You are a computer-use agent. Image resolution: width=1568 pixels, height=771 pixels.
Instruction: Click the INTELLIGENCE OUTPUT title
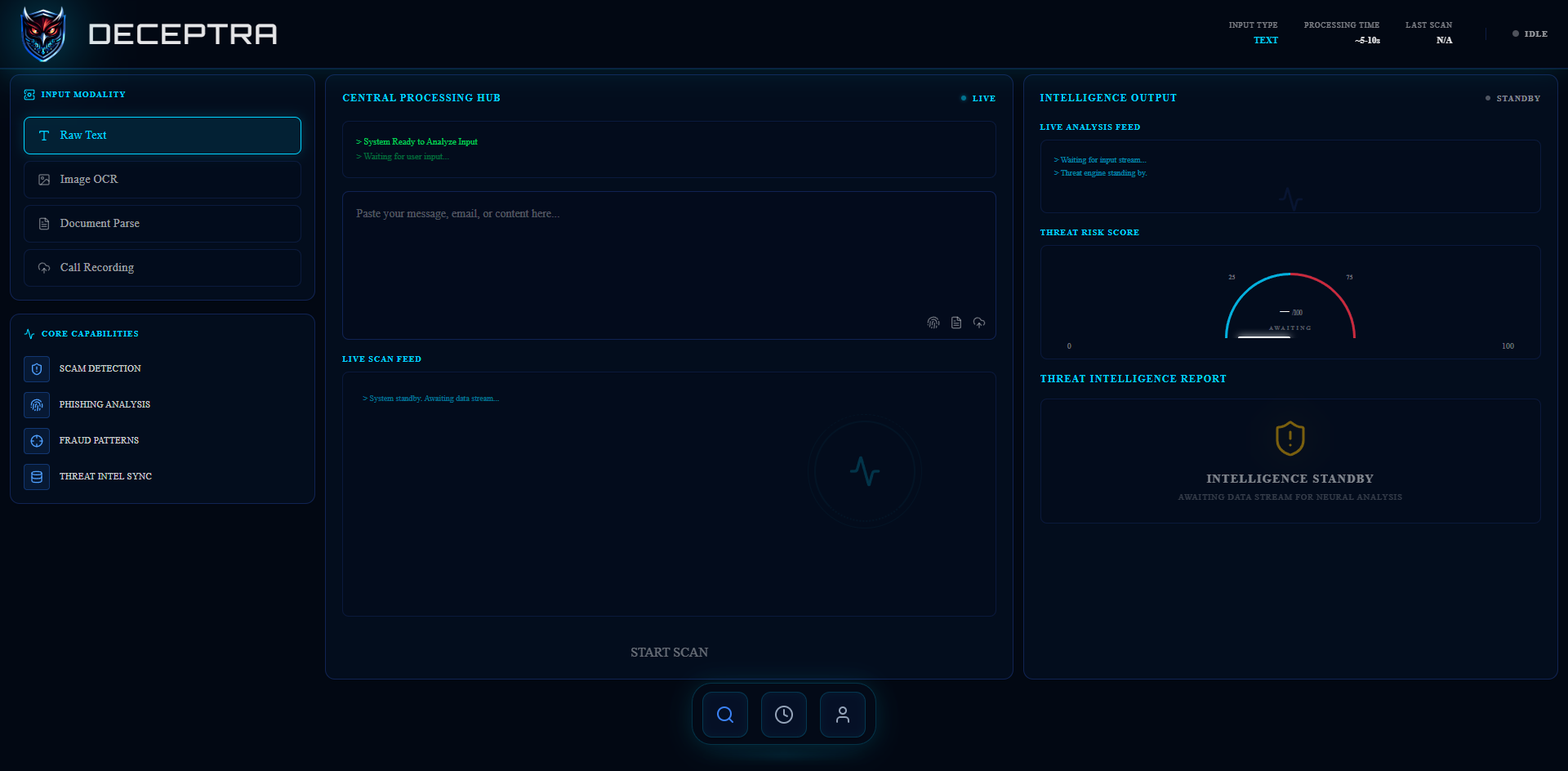point(1108,98)
